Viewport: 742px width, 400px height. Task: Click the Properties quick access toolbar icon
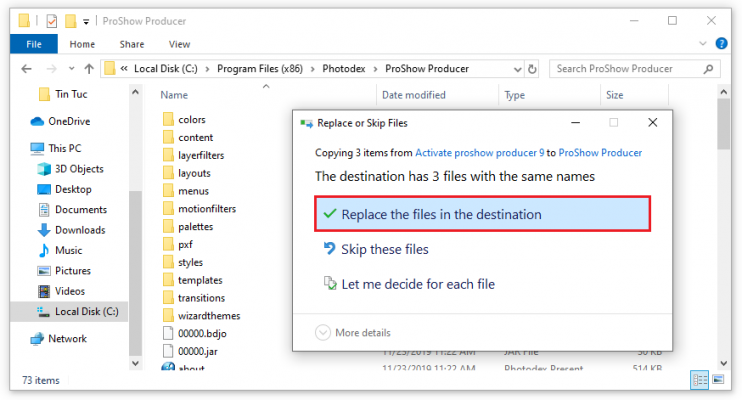50,20
